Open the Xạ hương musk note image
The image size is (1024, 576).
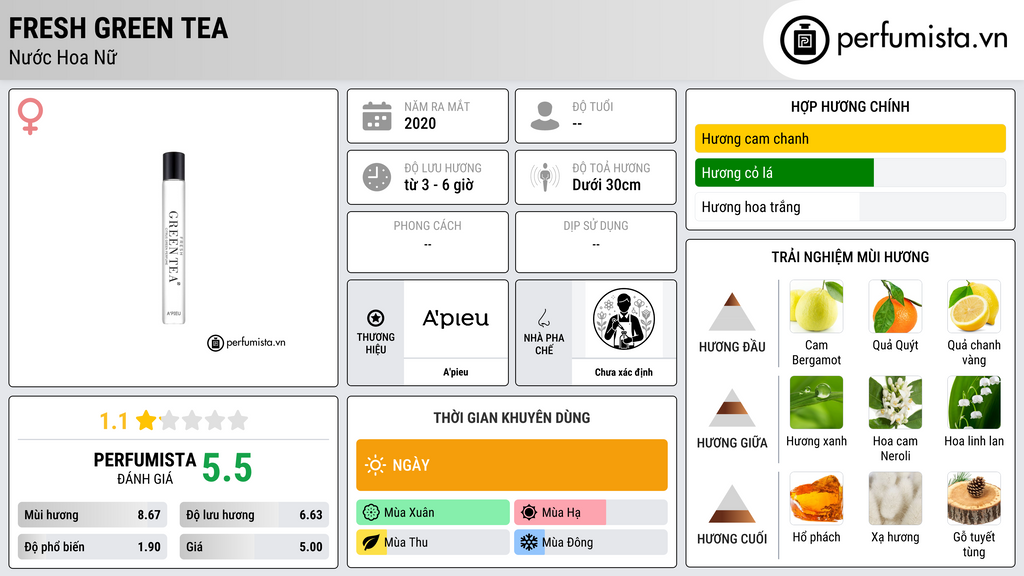[895, 498]
